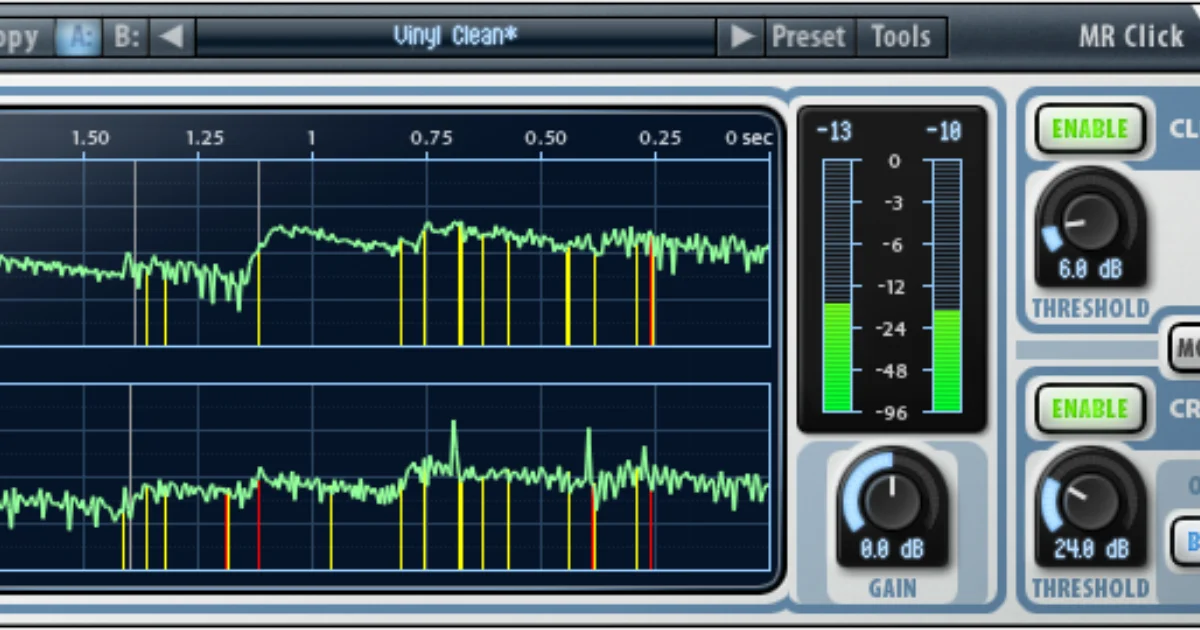This screenshot has width=1200, height=630.
Task: Click the 6.0 dB Threshold knob
Action: pyautogui.click(x=1092, y=220)
